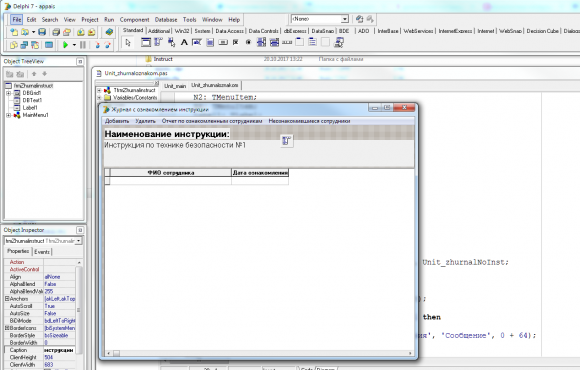Click the Trace Into debug icon
Screen dimensions: 580x370
(97, 45)
